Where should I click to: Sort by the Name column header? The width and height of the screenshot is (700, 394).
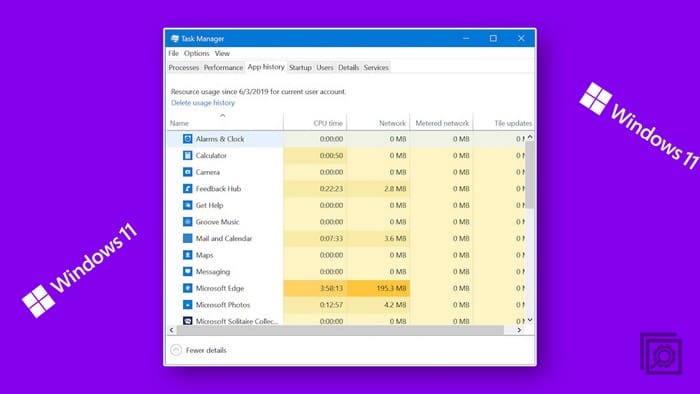point(225,122)
